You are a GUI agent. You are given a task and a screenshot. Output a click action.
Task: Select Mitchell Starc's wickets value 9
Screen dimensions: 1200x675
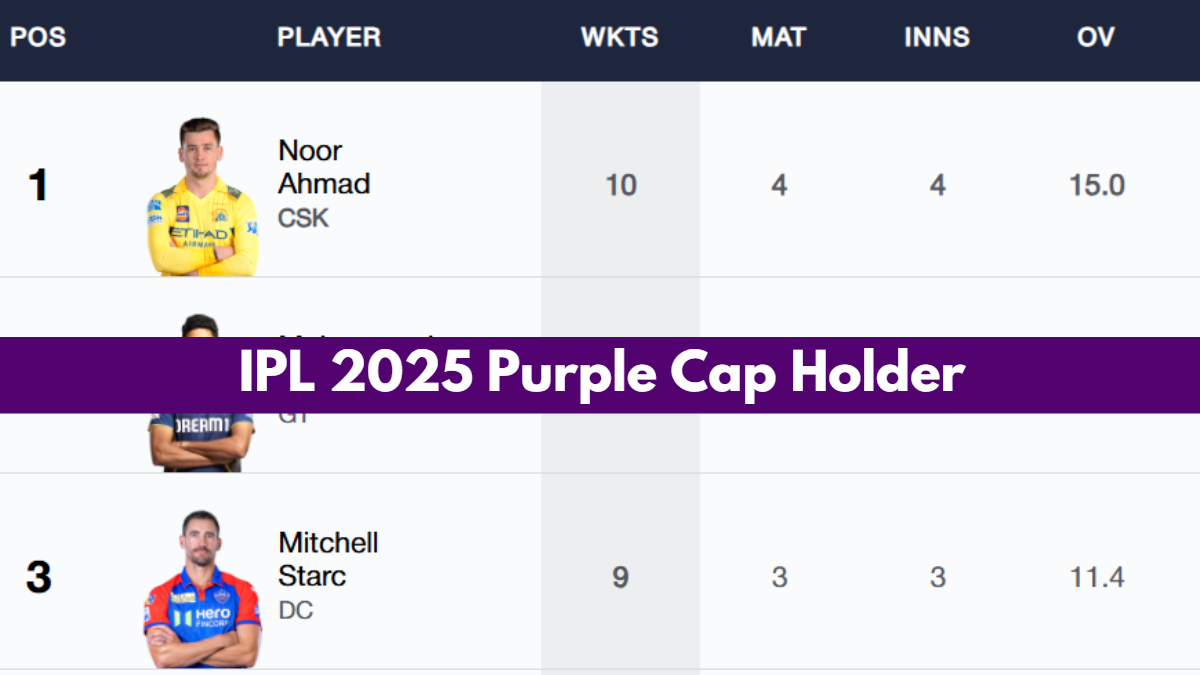620,577
